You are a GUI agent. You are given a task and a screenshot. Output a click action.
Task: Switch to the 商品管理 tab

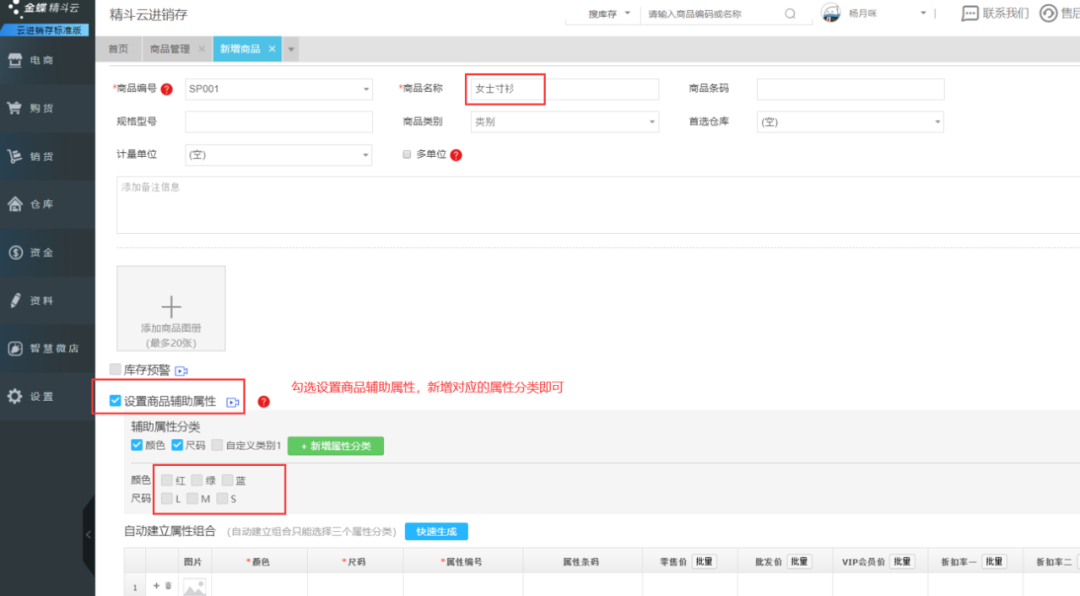point(169,49)
